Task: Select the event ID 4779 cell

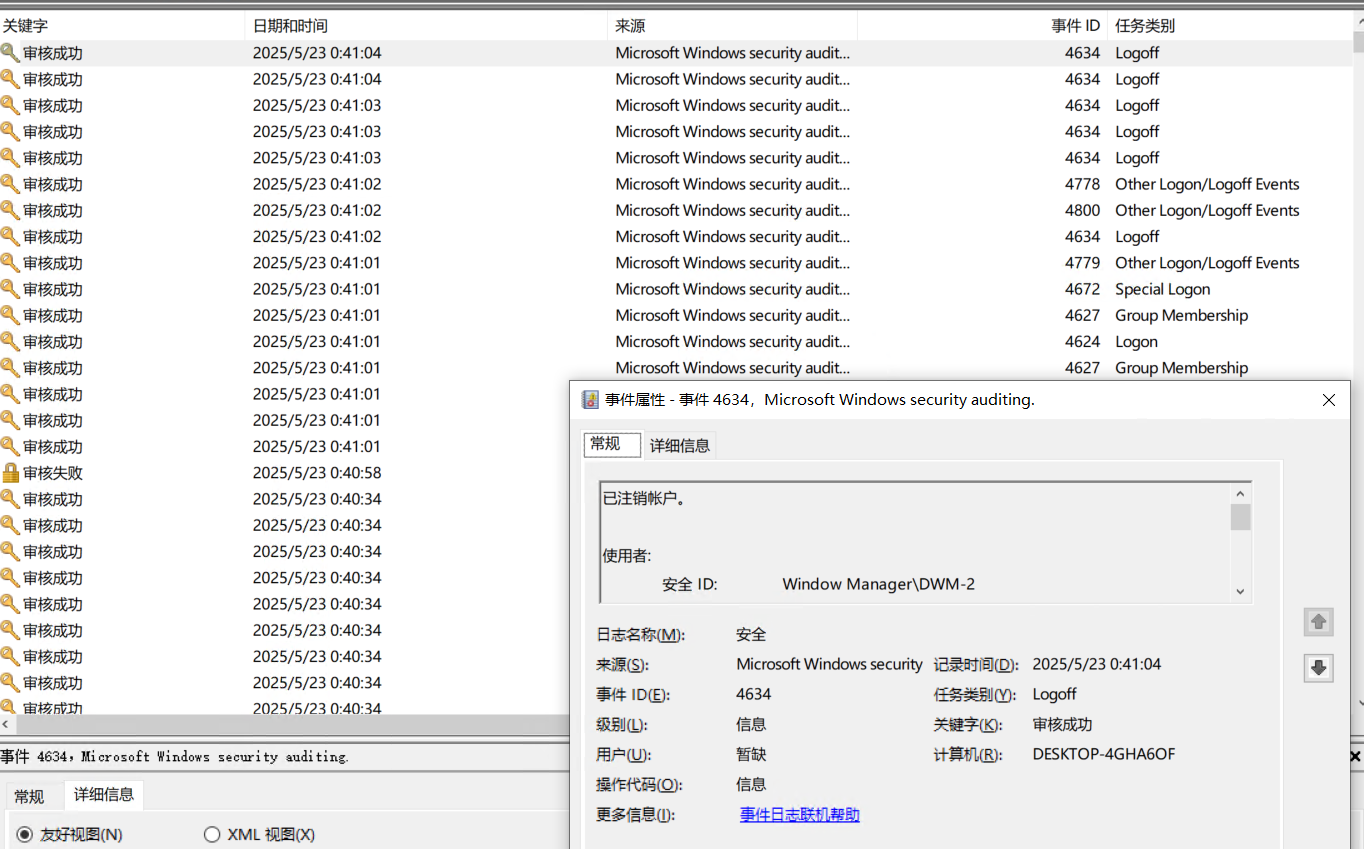Action: coord(1082,263)
